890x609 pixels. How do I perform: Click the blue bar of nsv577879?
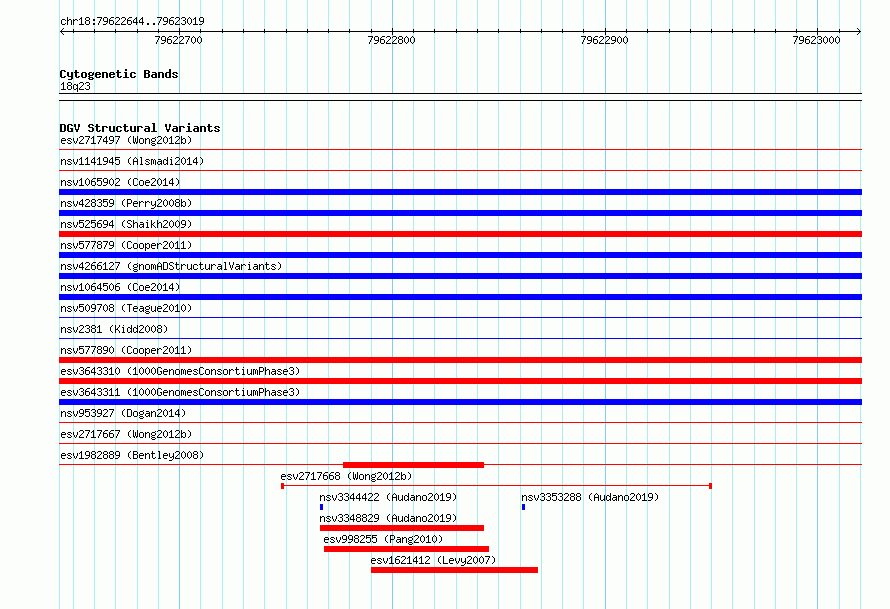click(460, 255)
